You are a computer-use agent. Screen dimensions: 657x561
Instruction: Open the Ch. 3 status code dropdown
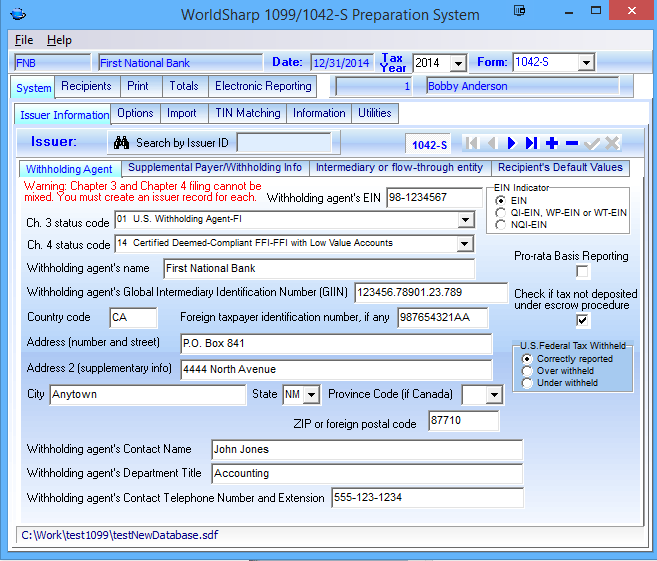tap(464, 219)
